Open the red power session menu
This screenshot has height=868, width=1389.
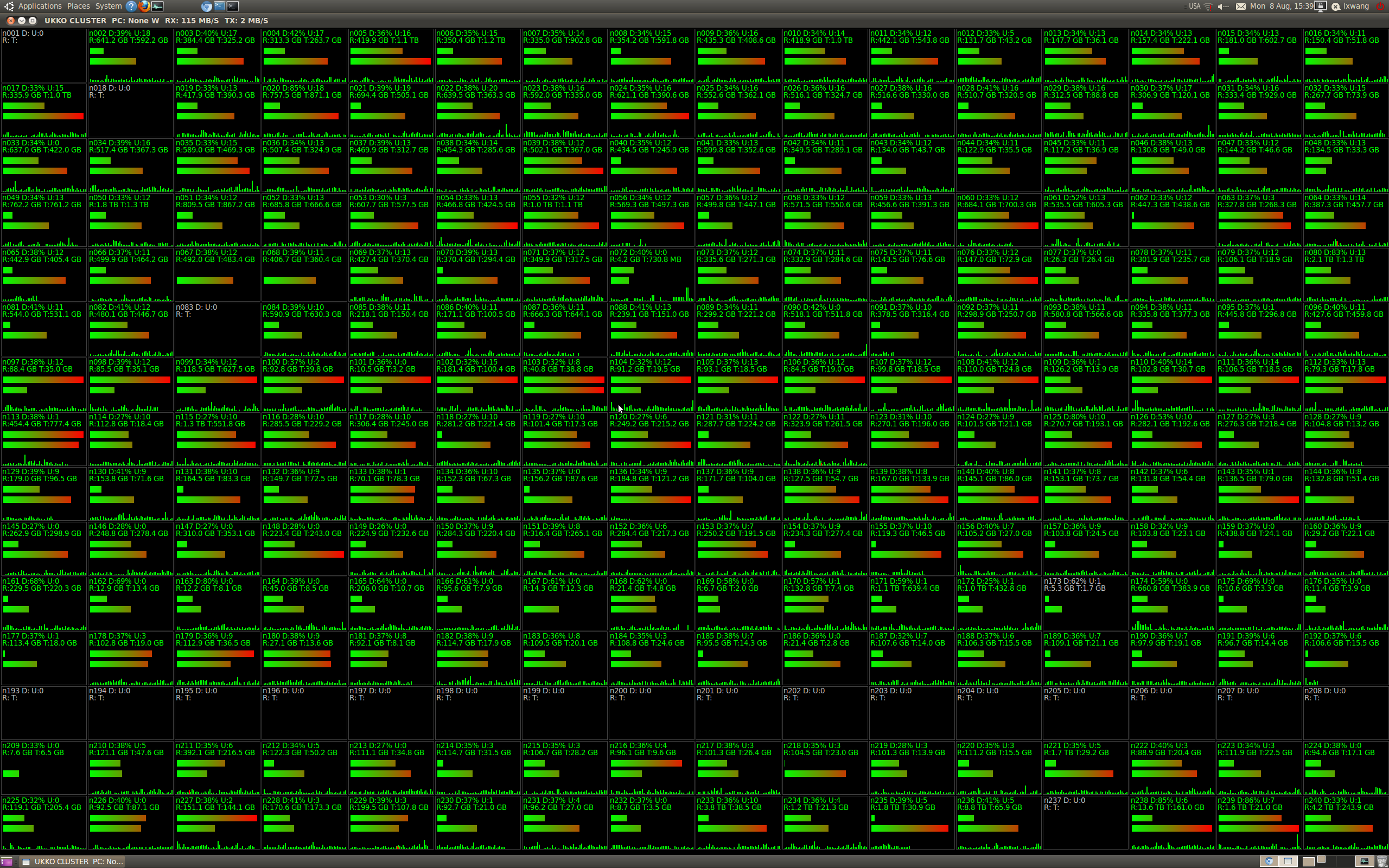[1380, 7]
